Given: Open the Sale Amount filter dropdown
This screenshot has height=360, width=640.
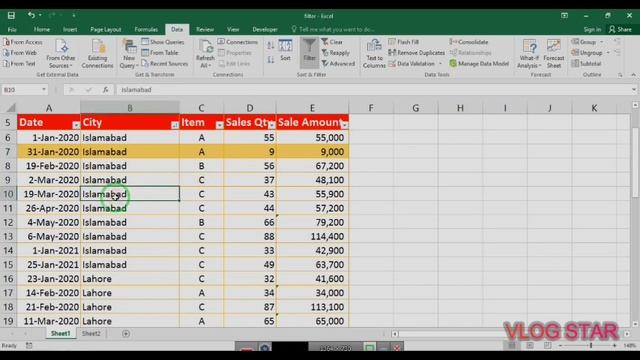Looking at the screenshot, I should click(x=344, y=125).
